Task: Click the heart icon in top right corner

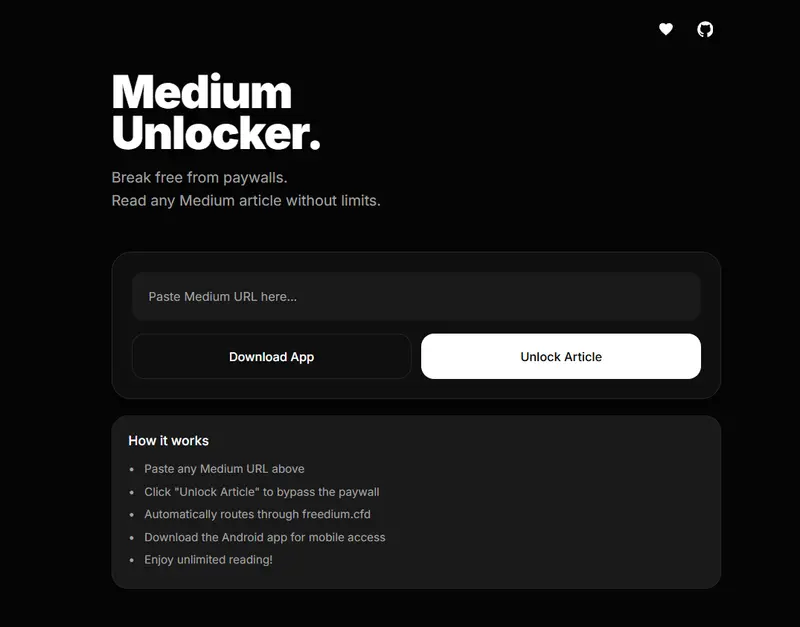Action: coord(664,30)
